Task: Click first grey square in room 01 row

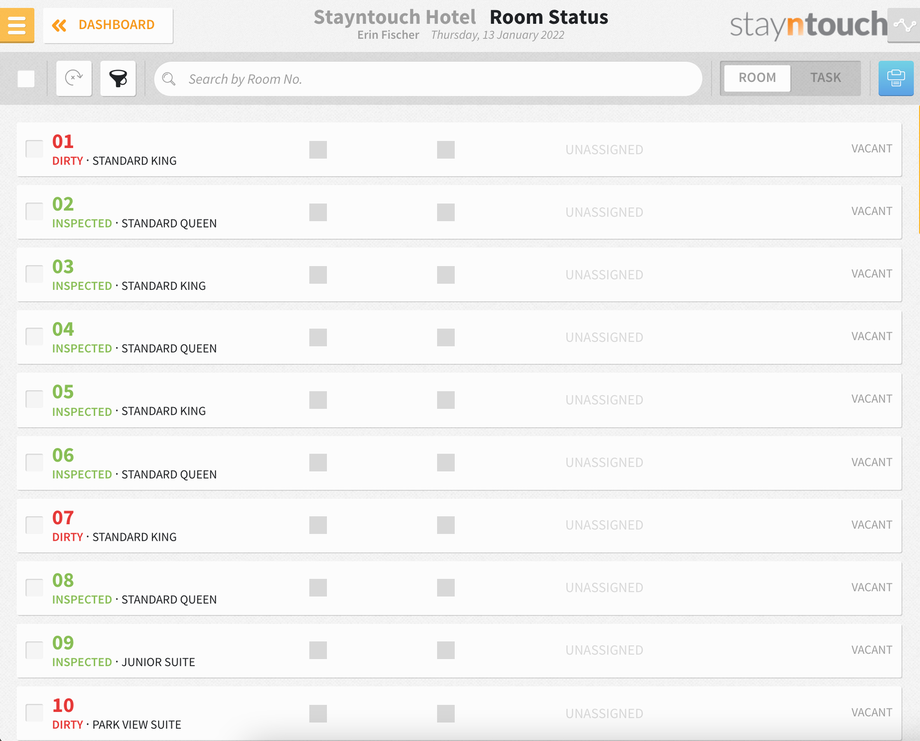Action: click(318, 150)
